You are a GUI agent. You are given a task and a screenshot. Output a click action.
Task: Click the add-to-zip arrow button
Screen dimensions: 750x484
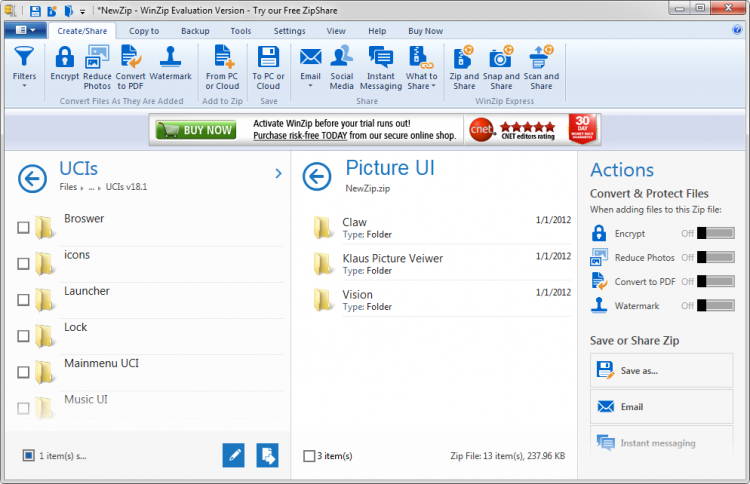(267, 455)
